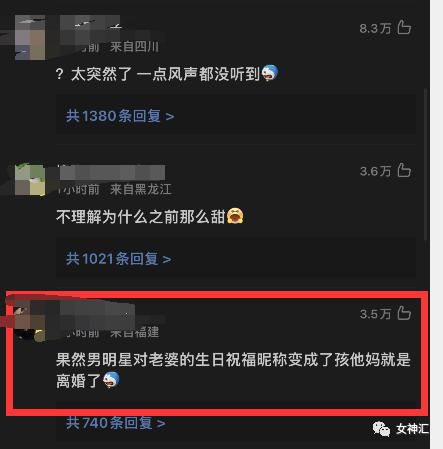Select the comment text 不理解为什么之前那么甜
The height and width of the screenshot is (449, 443).
click(141, 217)
